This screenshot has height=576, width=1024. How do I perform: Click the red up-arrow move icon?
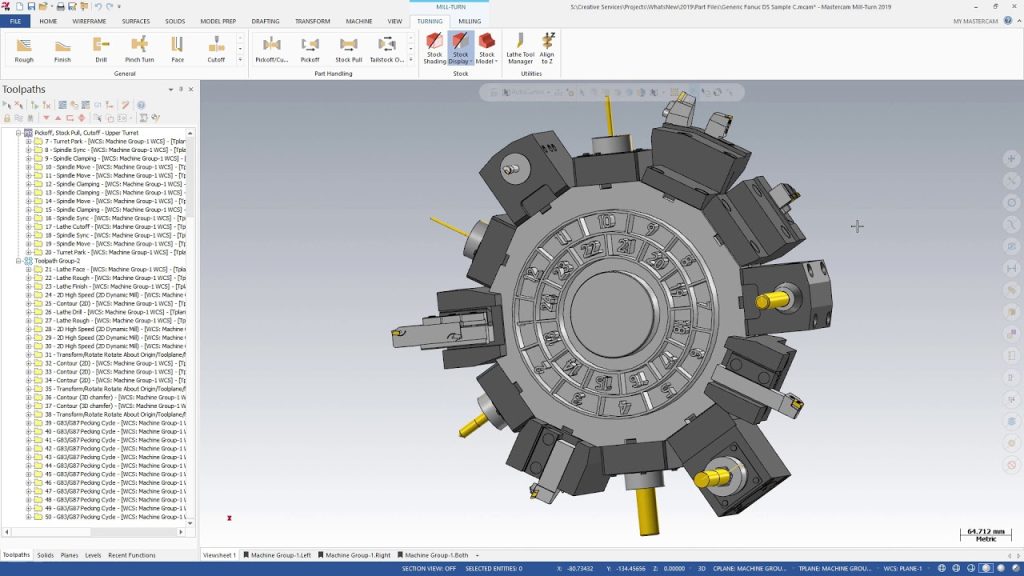click(58, 118)
